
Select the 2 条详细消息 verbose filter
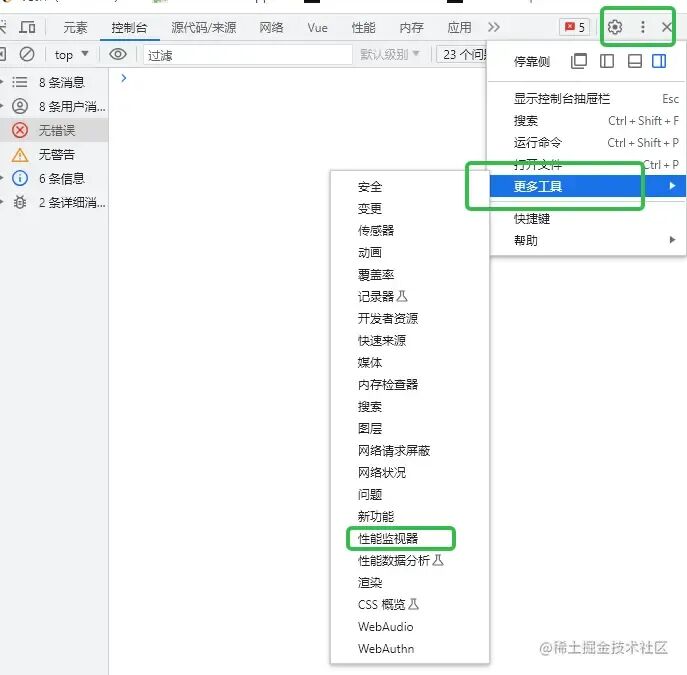tap(54, 202)
